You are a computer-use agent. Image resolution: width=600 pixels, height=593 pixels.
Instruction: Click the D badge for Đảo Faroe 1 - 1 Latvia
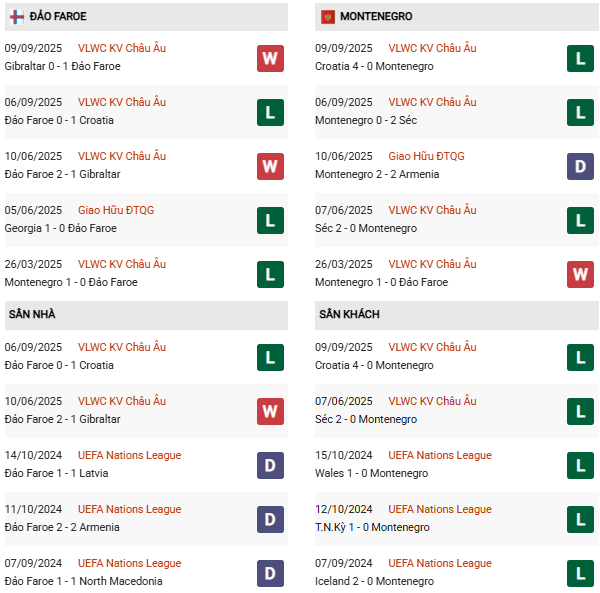tap(270, 465)
